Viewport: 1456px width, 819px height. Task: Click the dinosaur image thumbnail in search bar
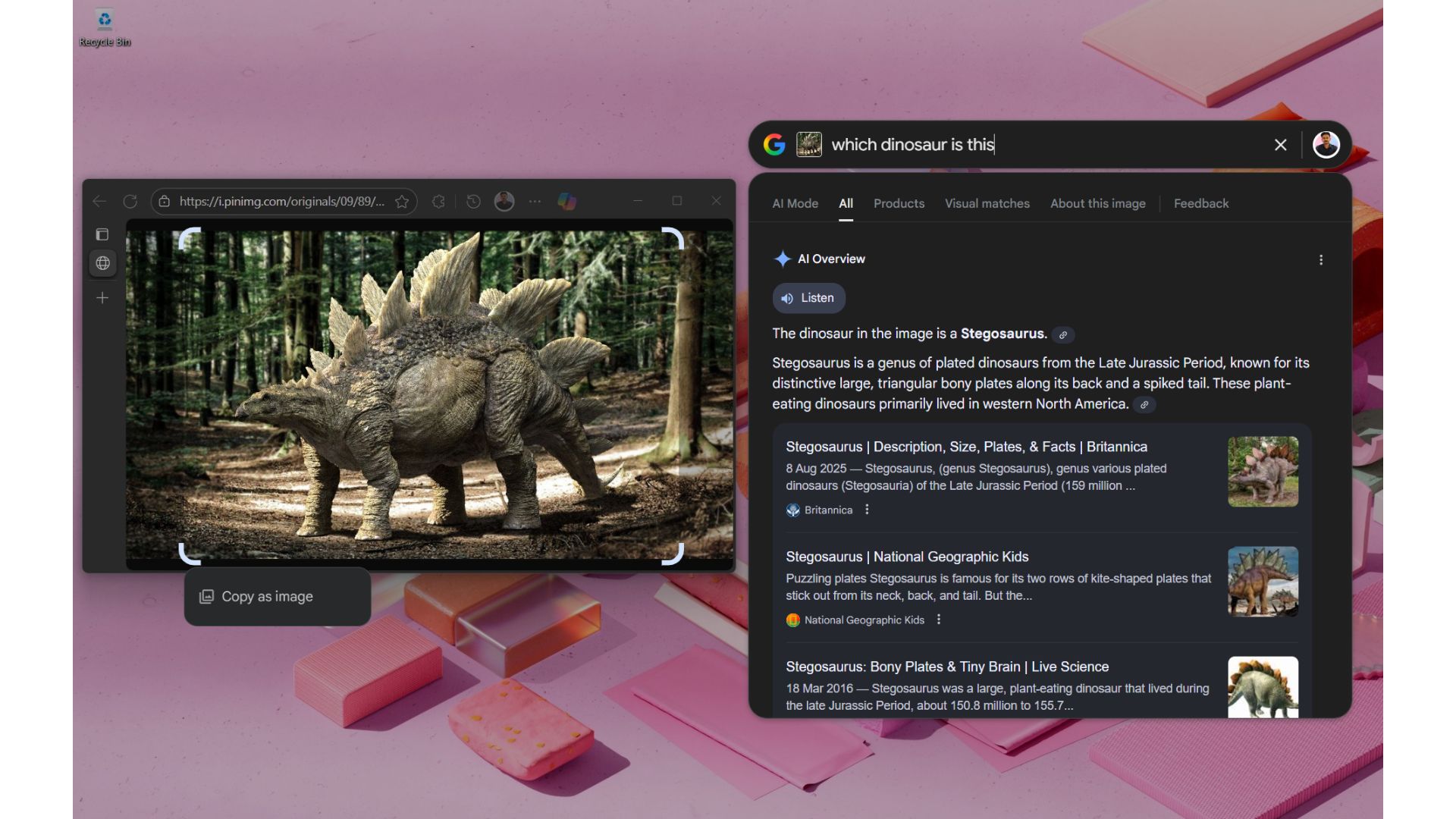pos(808,144)
